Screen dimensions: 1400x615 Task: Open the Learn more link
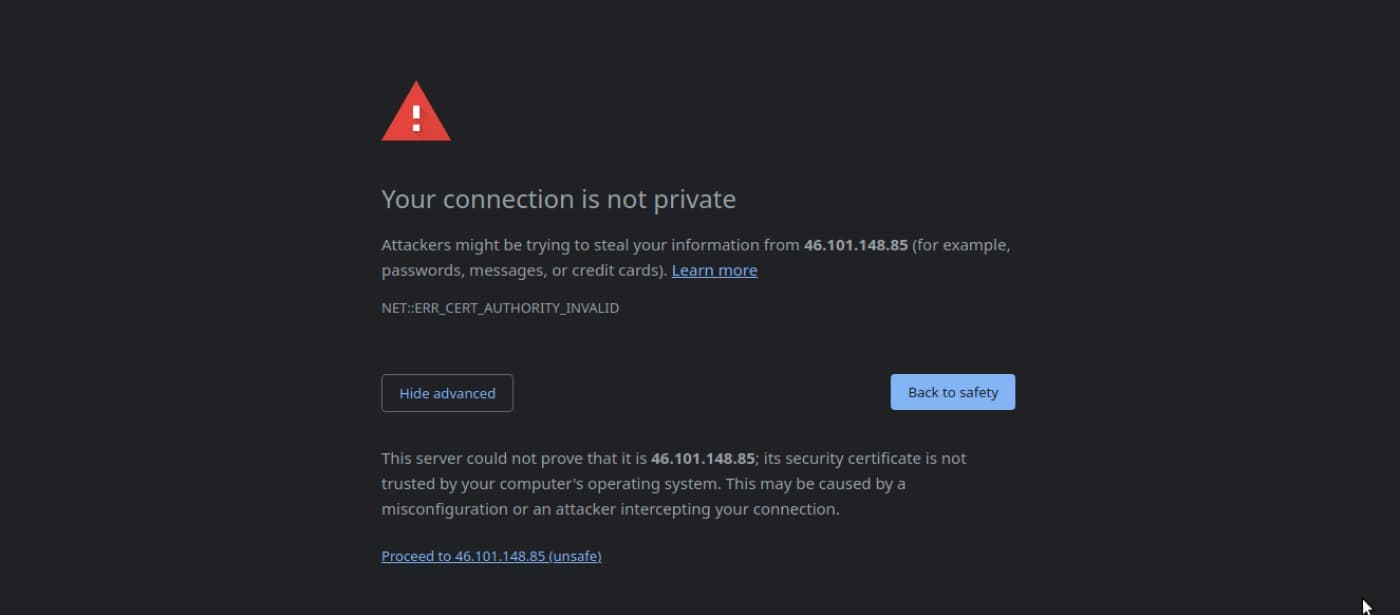tap(714, 270)
